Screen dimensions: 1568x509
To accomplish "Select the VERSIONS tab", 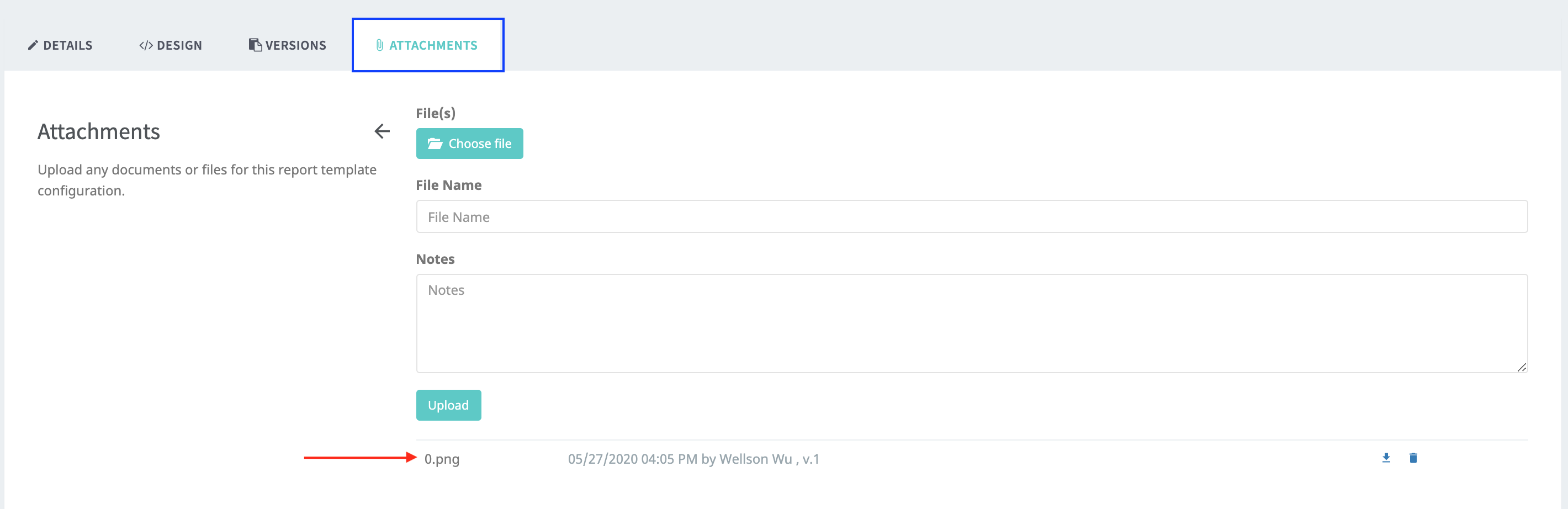I will coord(296,46).
